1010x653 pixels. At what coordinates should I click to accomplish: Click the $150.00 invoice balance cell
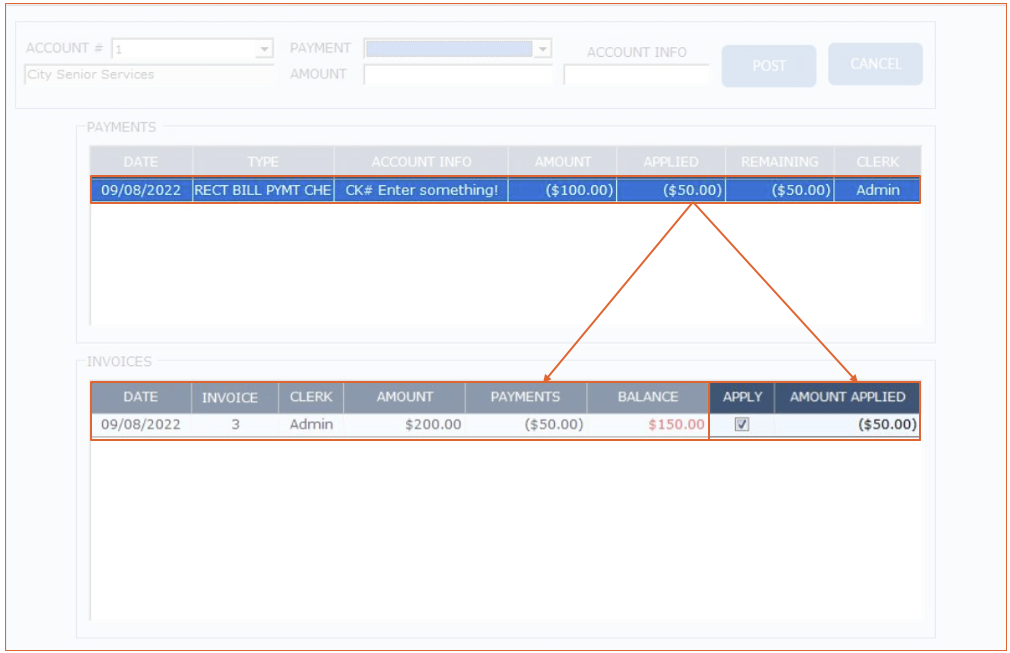(x=647, y=424)
